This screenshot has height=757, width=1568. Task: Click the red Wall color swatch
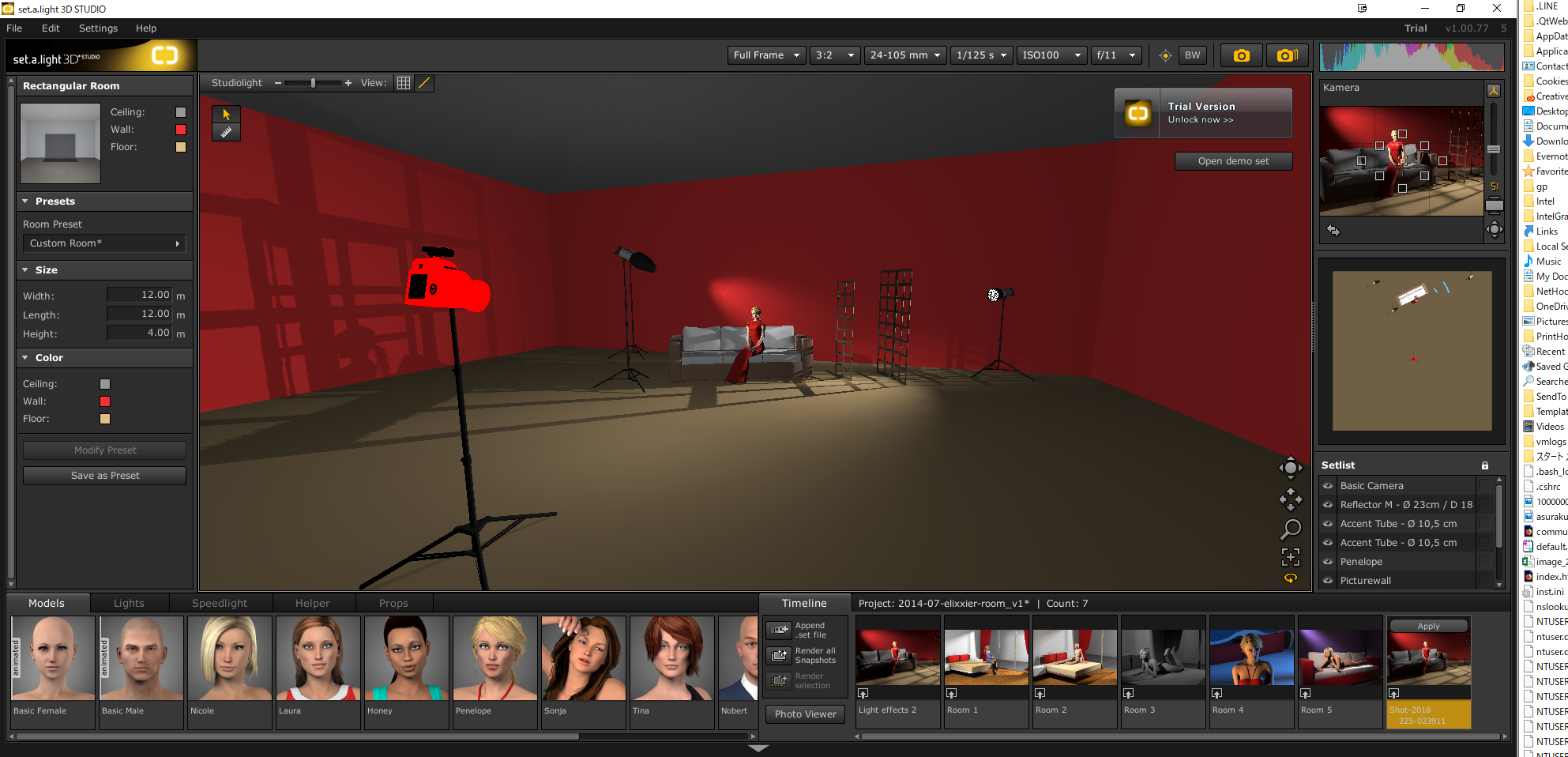pyautogui.click(x=105, y=401)
